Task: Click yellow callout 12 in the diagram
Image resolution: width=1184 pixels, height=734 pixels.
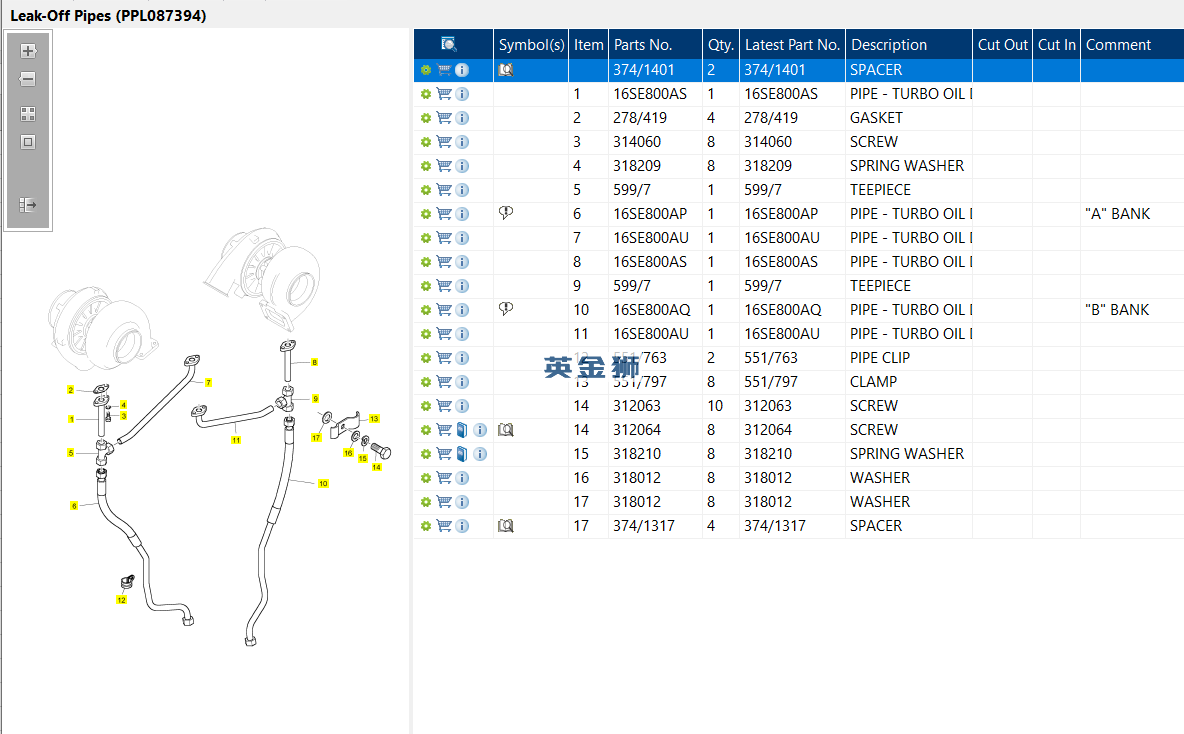Action: [122, 600]
